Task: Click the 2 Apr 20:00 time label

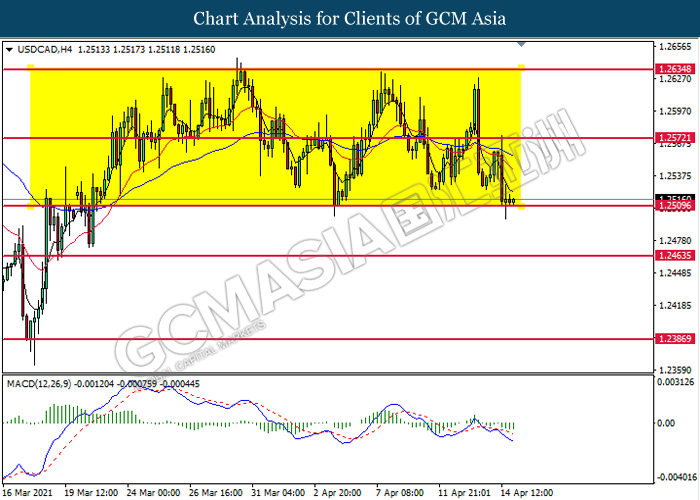Action: pyautogui.click(x=338, y=493)
